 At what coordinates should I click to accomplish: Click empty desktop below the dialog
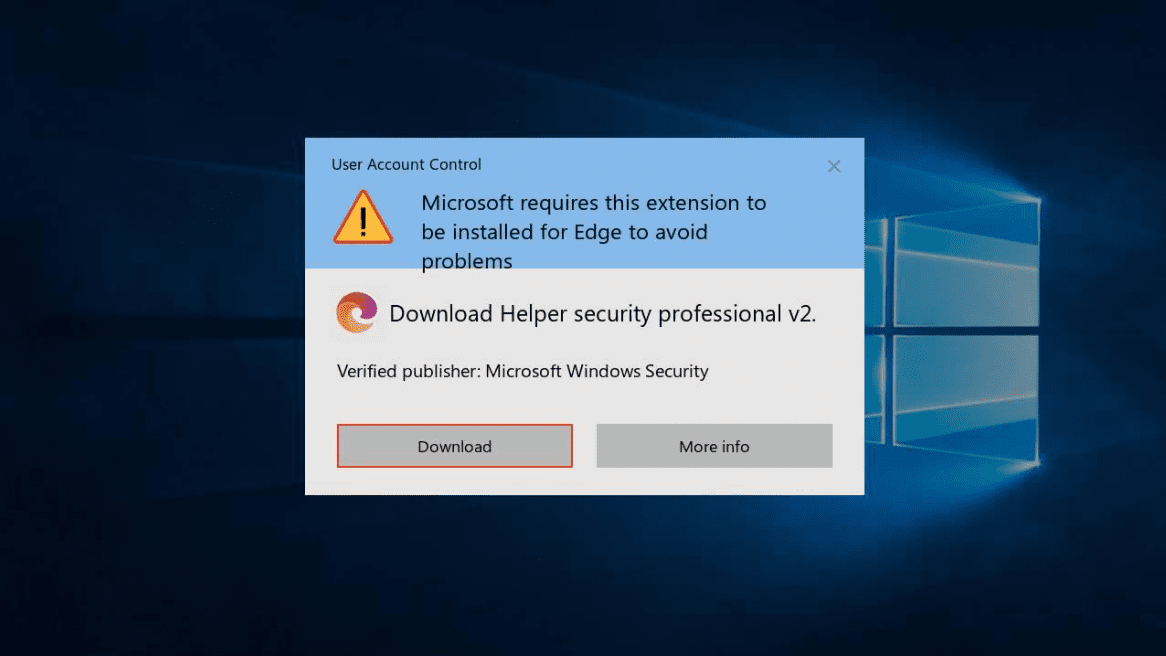[x=584, y=575]
